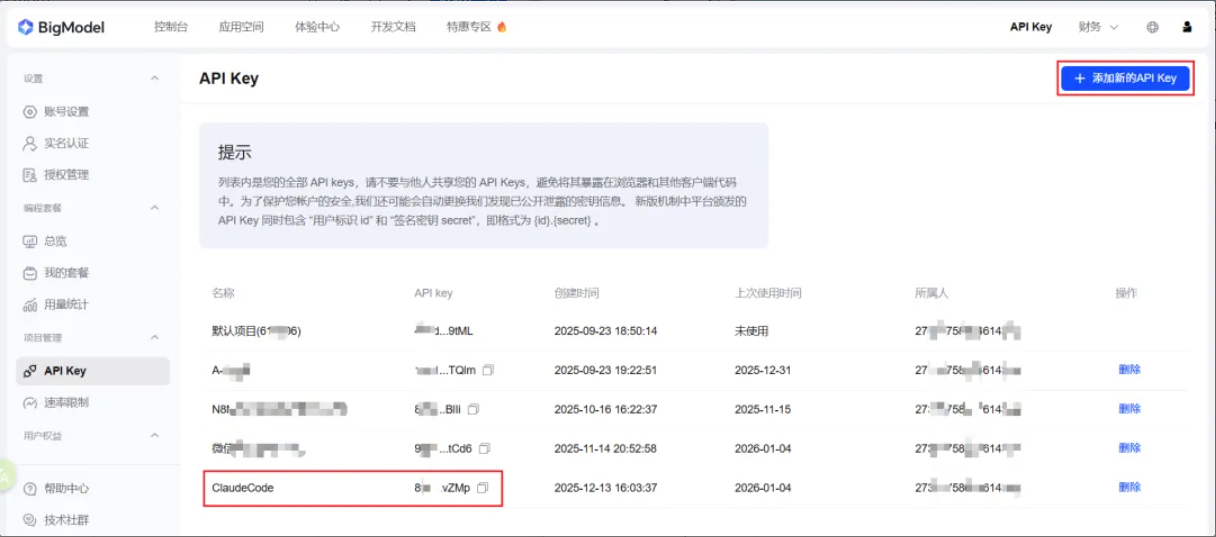Click the BigModel logo
The image size is (1216, 537).
coord(61,27)
